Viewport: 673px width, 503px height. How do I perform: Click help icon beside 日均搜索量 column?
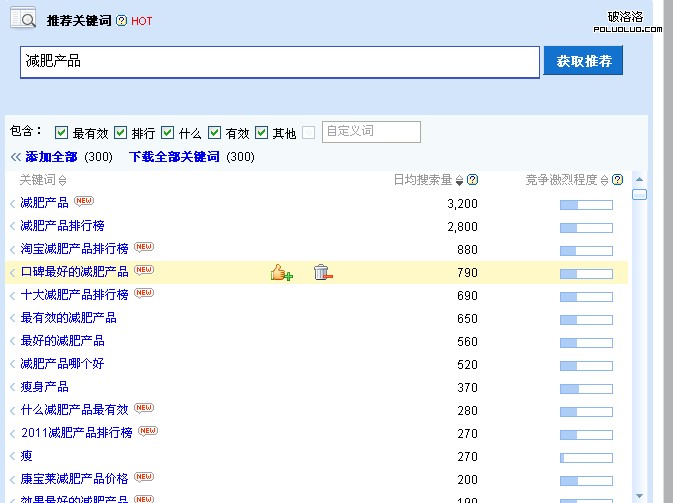pyautogui.click(x=473, y=180)
